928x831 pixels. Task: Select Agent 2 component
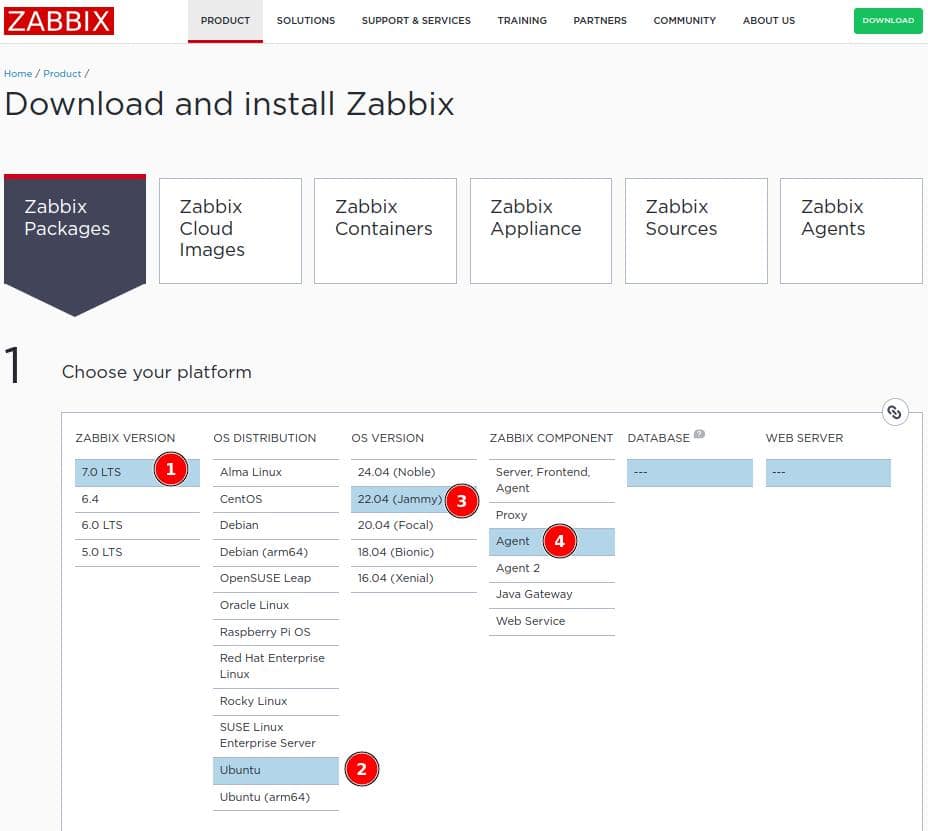pos(518,568)
